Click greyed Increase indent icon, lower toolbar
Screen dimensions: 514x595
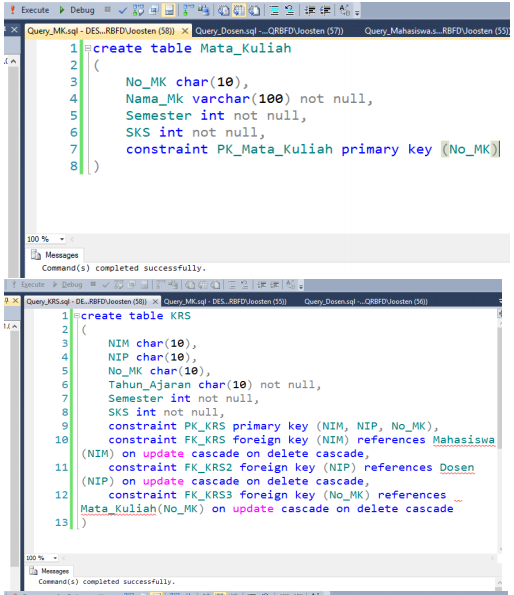[274, 285]
